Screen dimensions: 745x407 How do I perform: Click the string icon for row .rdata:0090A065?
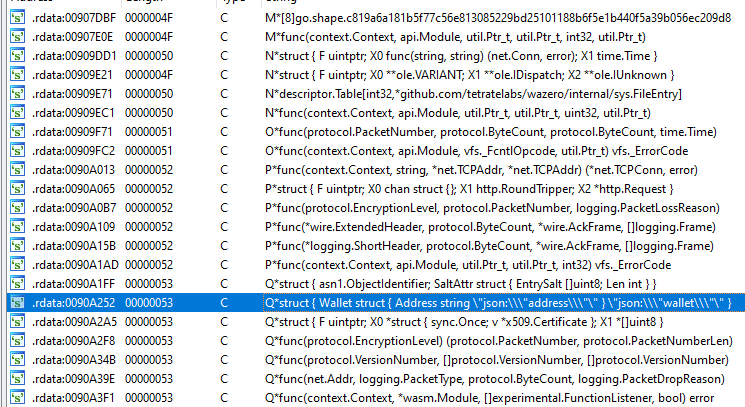18,189
